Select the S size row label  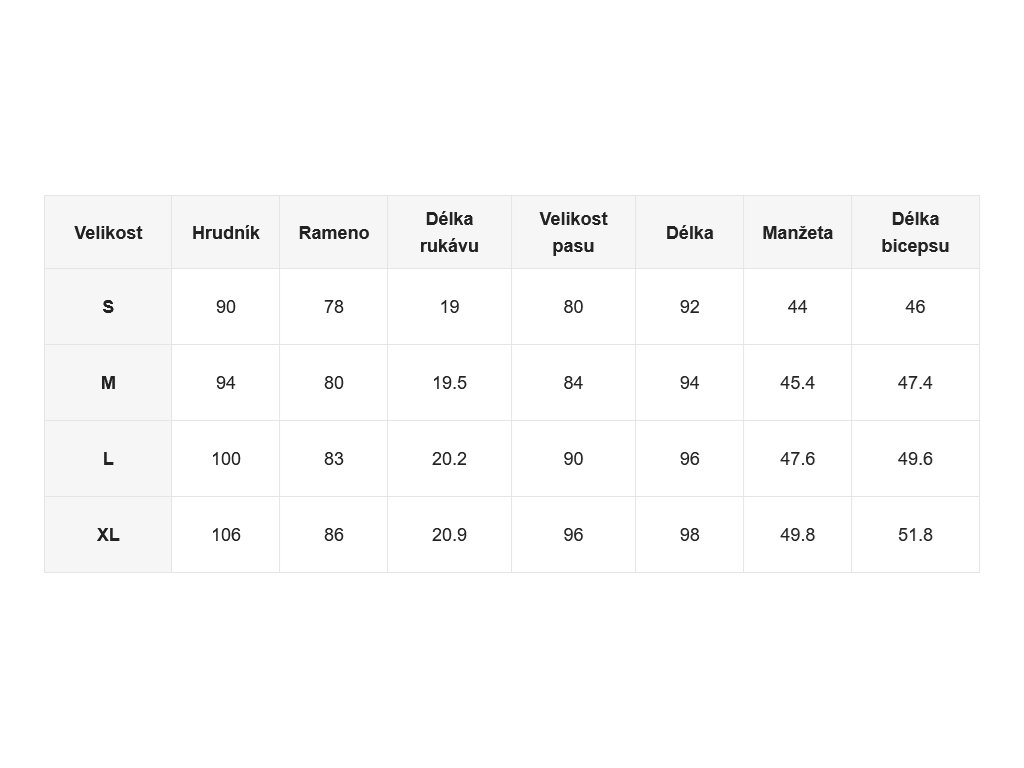click(108, 306)
